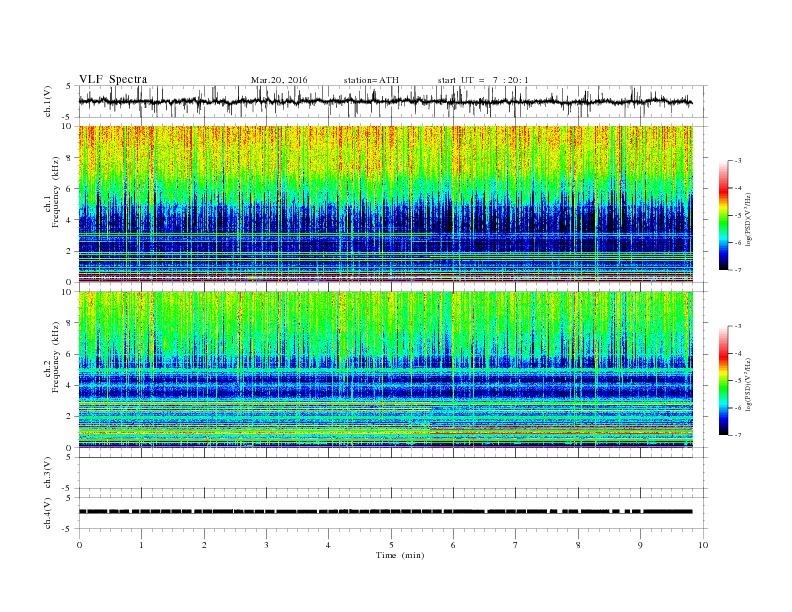Click the "10" tick on bottom time axis
The width and height of the screenshot is (792, 612).
pyautogui.click(x=703, y=545)
